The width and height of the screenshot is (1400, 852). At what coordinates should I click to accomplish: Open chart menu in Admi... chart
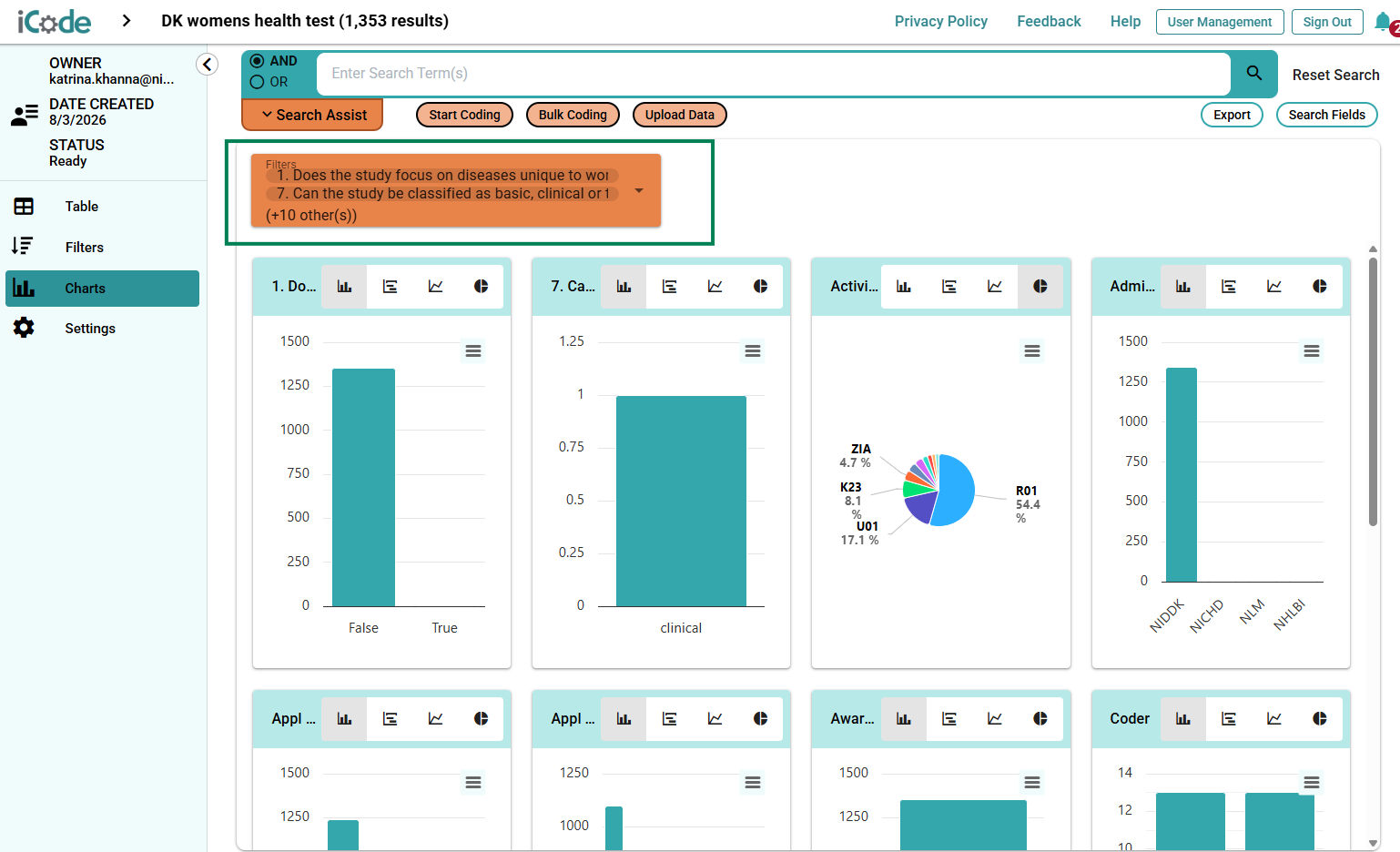tap(1311, 351)
